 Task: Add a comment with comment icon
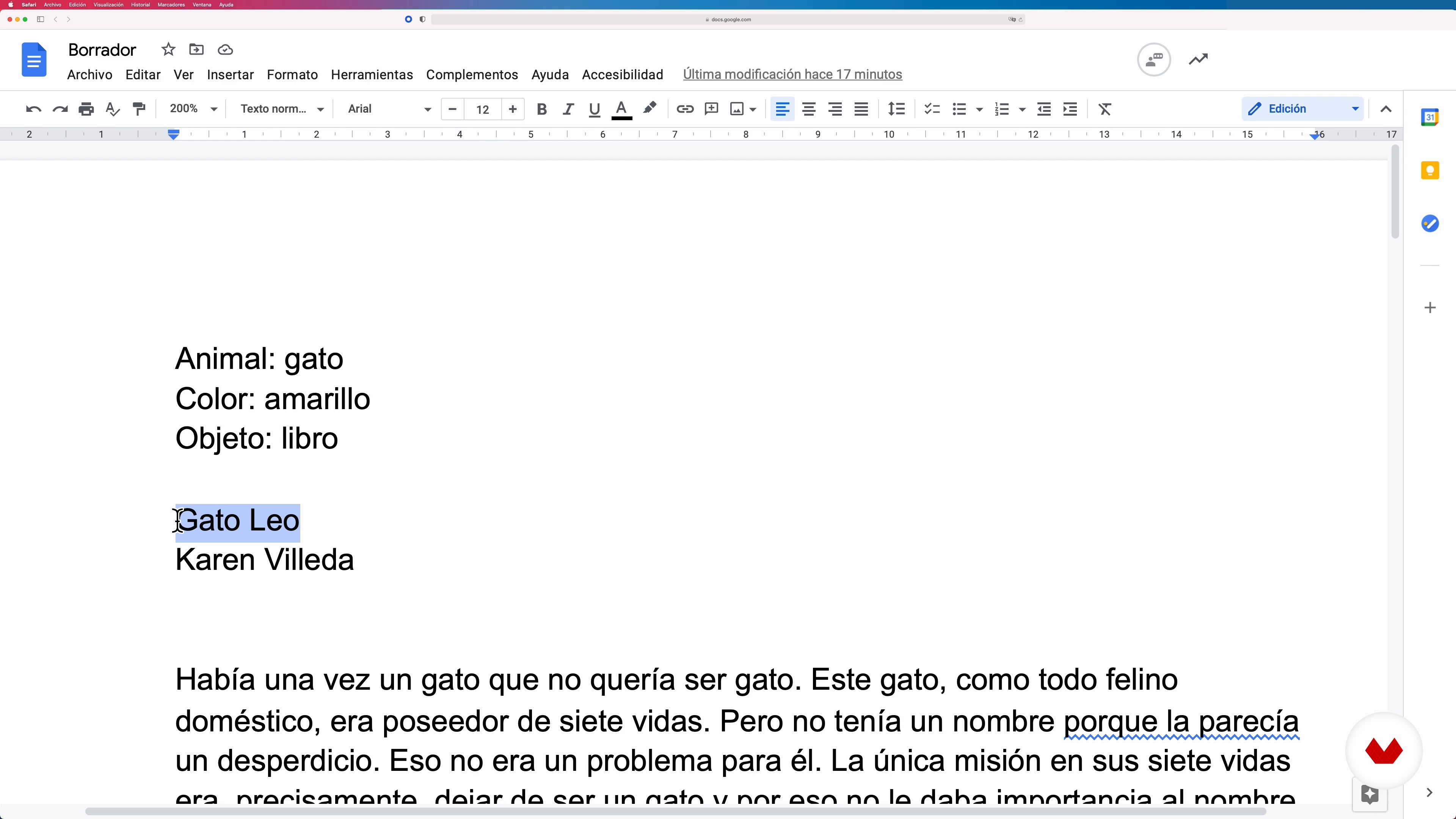point(711,109)
